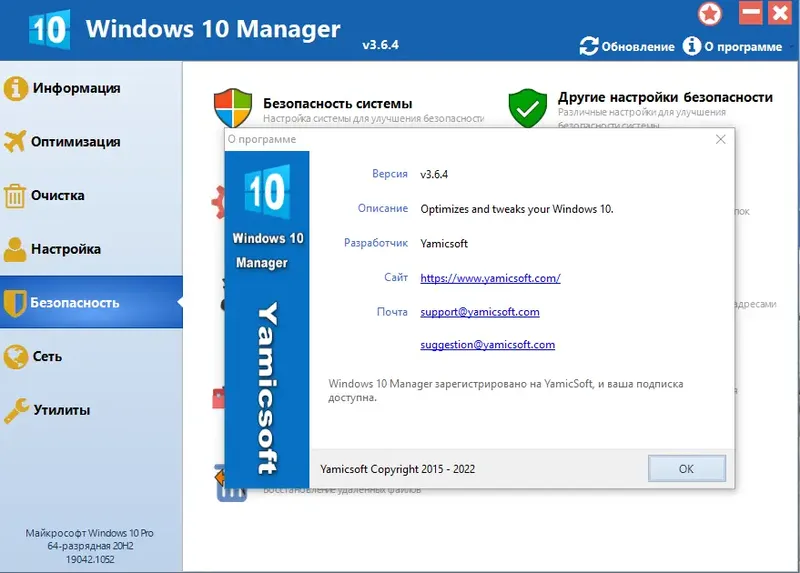This screenshot has height=573, width=800.
Task: Minimize the Windows 10 Manager window
Action: click(751, 13)
